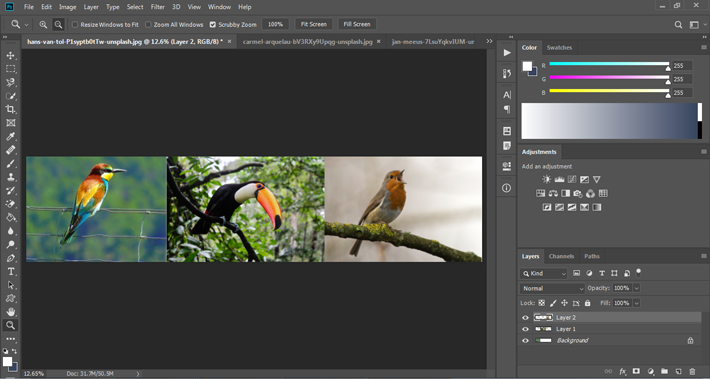Open the Character panel icon
Screen dimensions: 710x379
click(507, 95)
